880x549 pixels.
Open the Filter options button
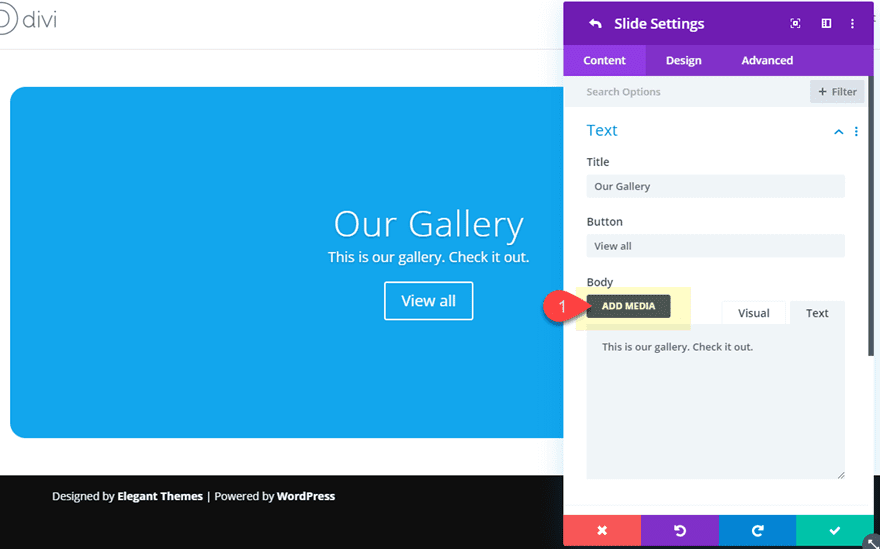[837, 92]
